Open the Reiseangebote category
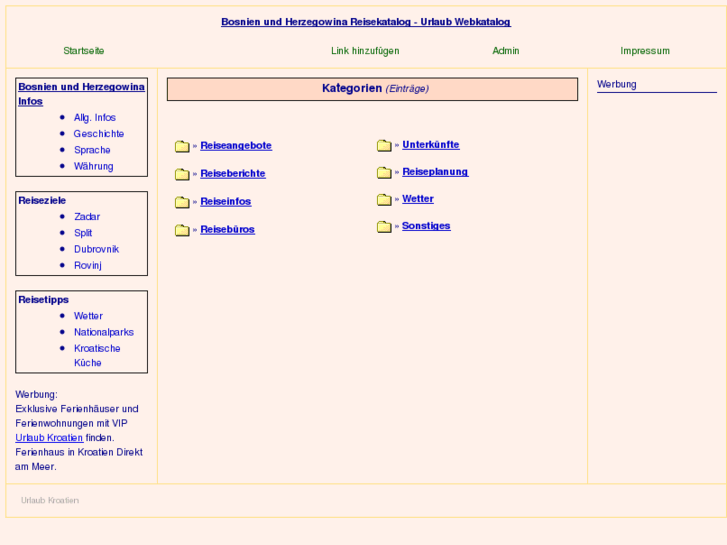 coord(236,145)
